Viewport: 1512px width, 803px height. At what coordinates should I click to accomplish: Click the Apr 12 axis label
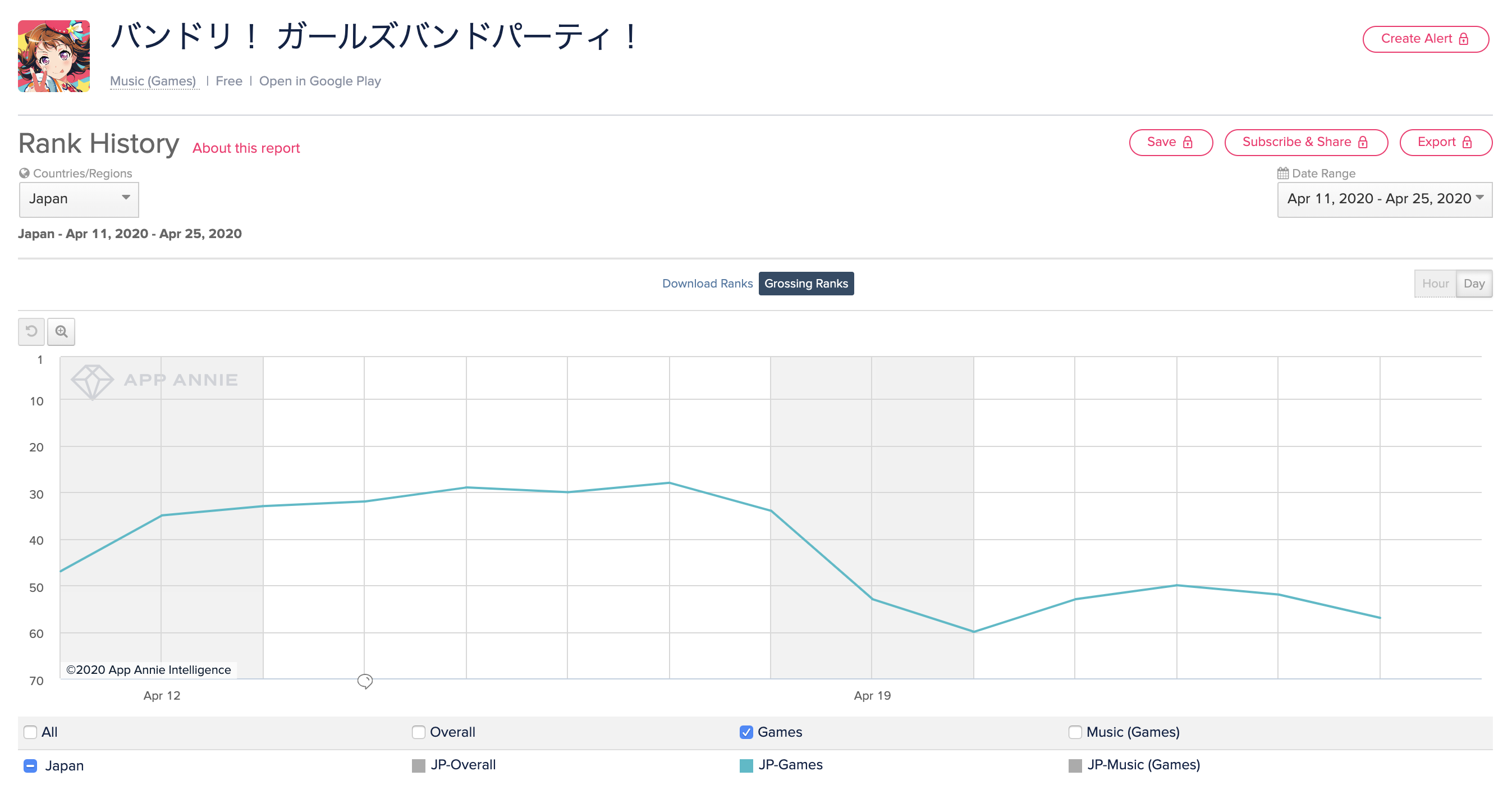point(162,696)
